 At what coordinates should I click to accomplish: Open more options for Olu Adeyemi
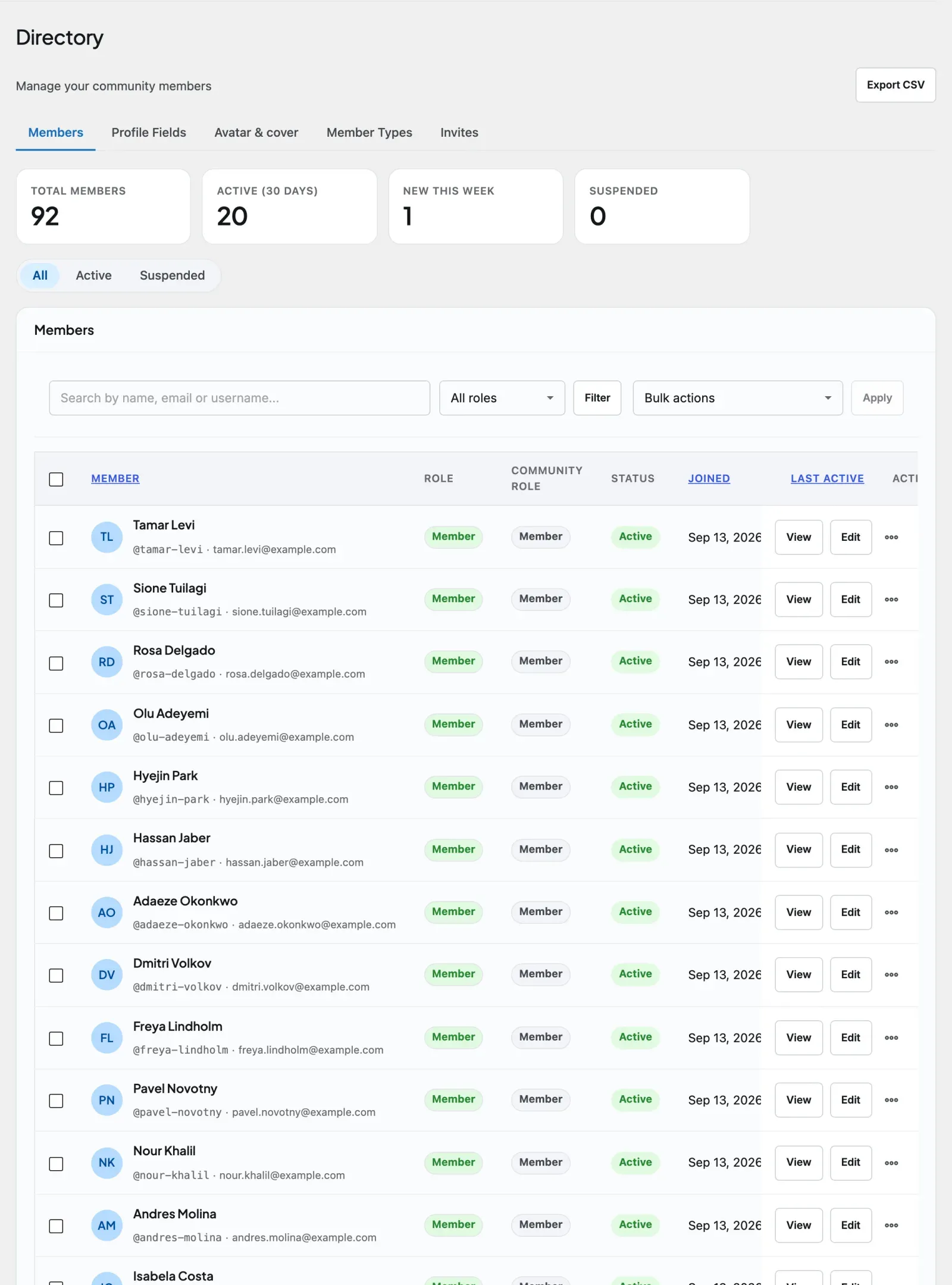click(891, 725)
